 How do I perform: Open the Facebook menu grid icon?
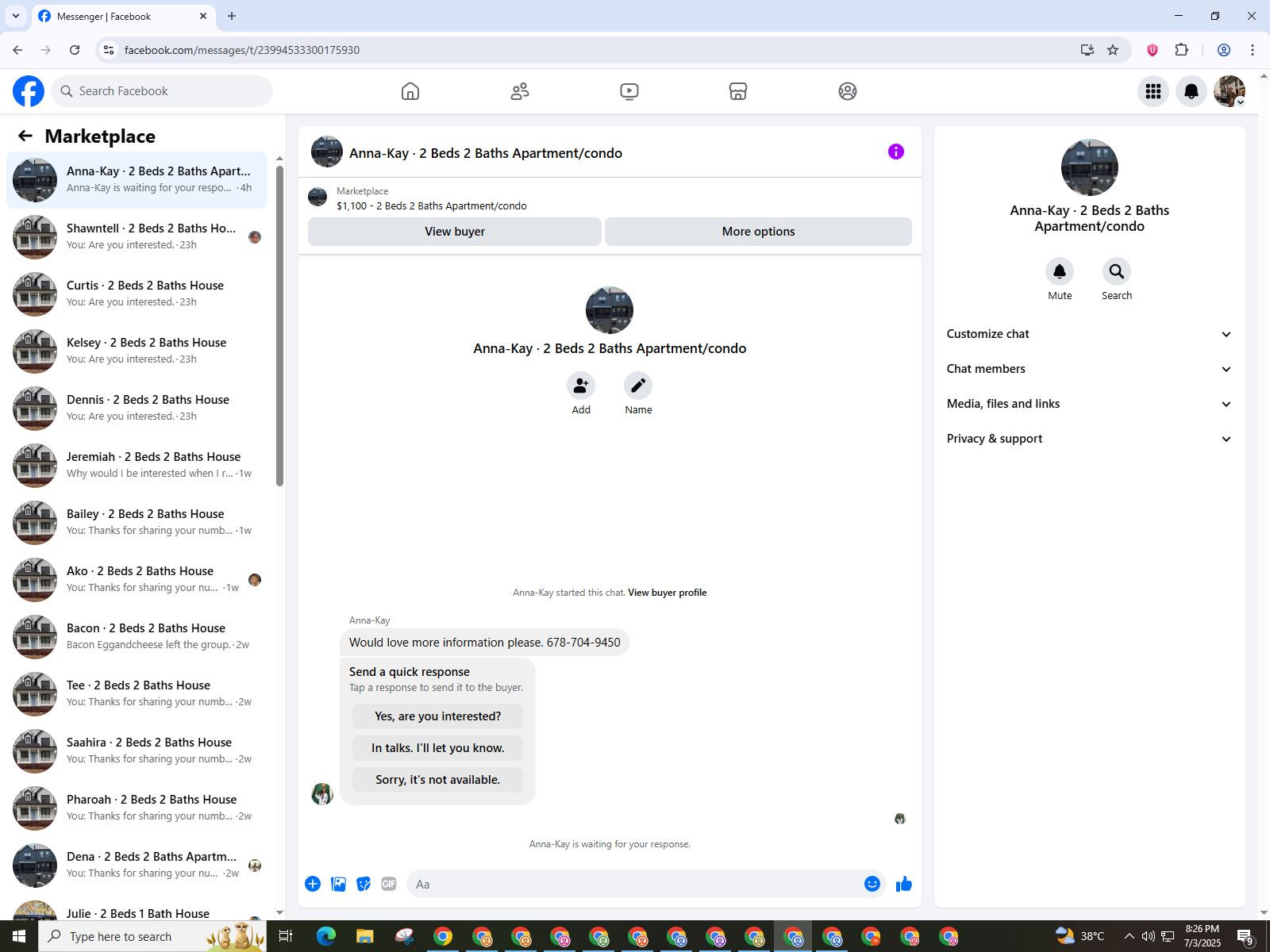tap(1153, 91)
